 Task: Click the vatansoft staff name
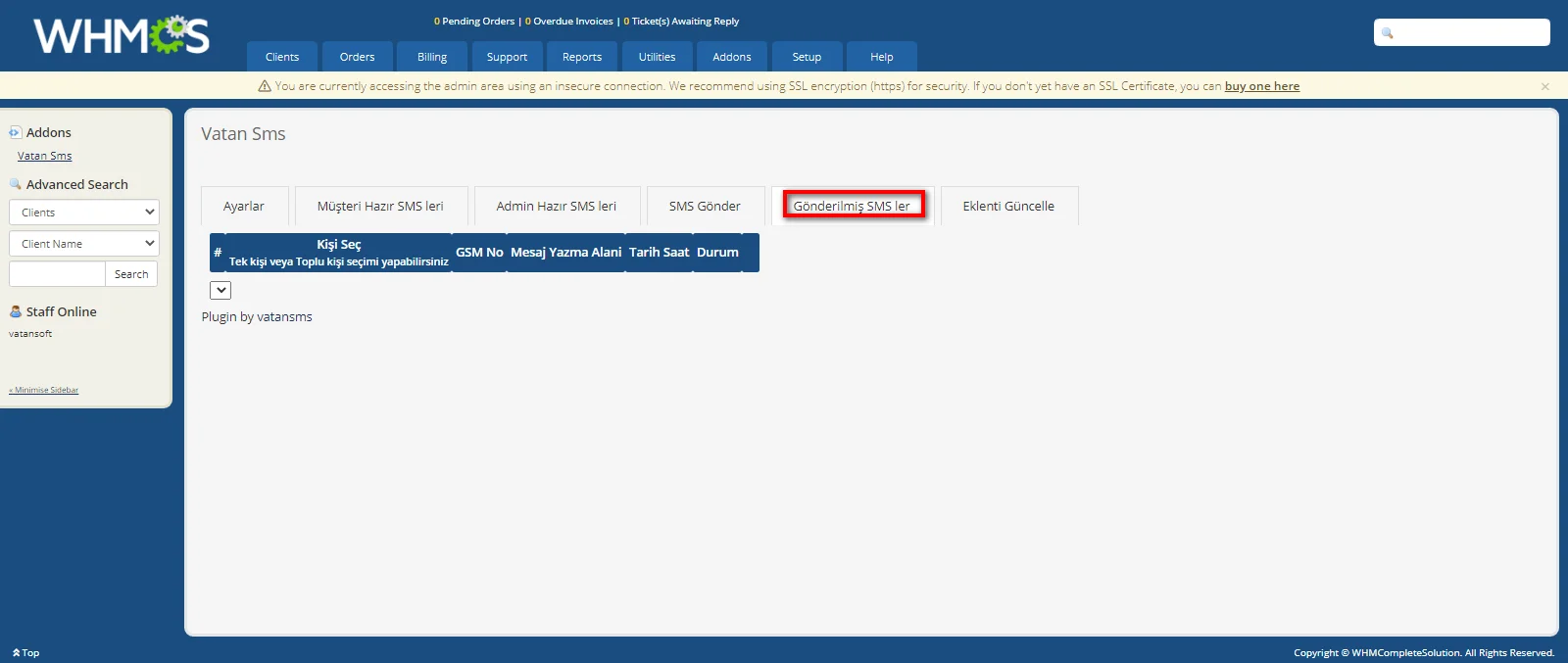(x=30, y=334)
